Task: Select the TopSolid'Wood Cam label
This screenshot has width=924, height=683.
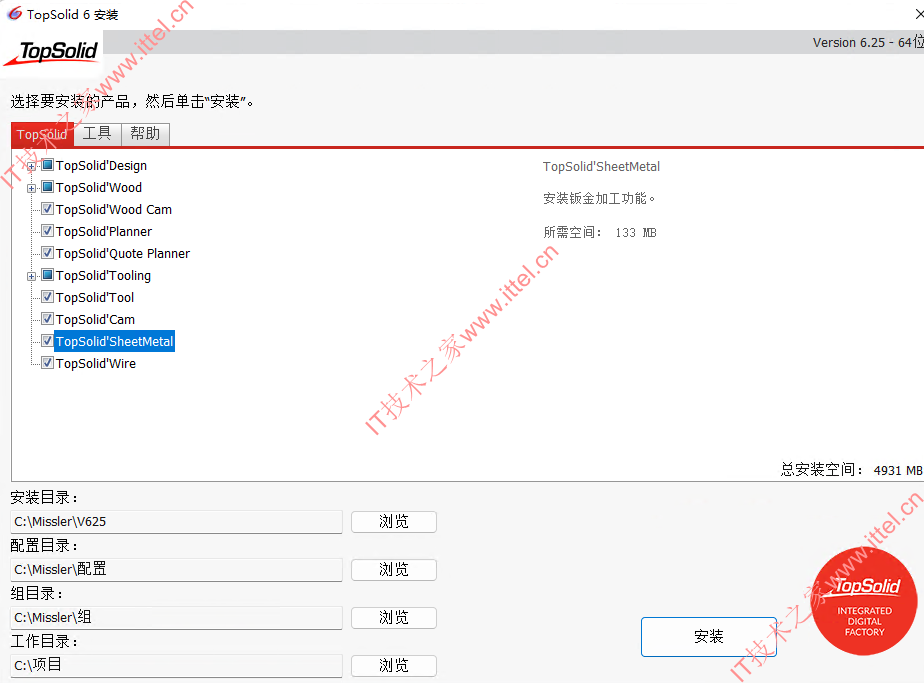Action: 114,210
